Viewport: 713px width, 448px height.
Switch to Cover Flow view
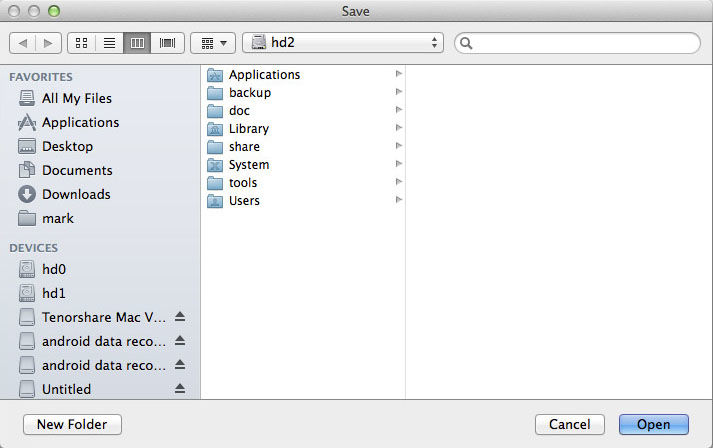tap(167, 43)
